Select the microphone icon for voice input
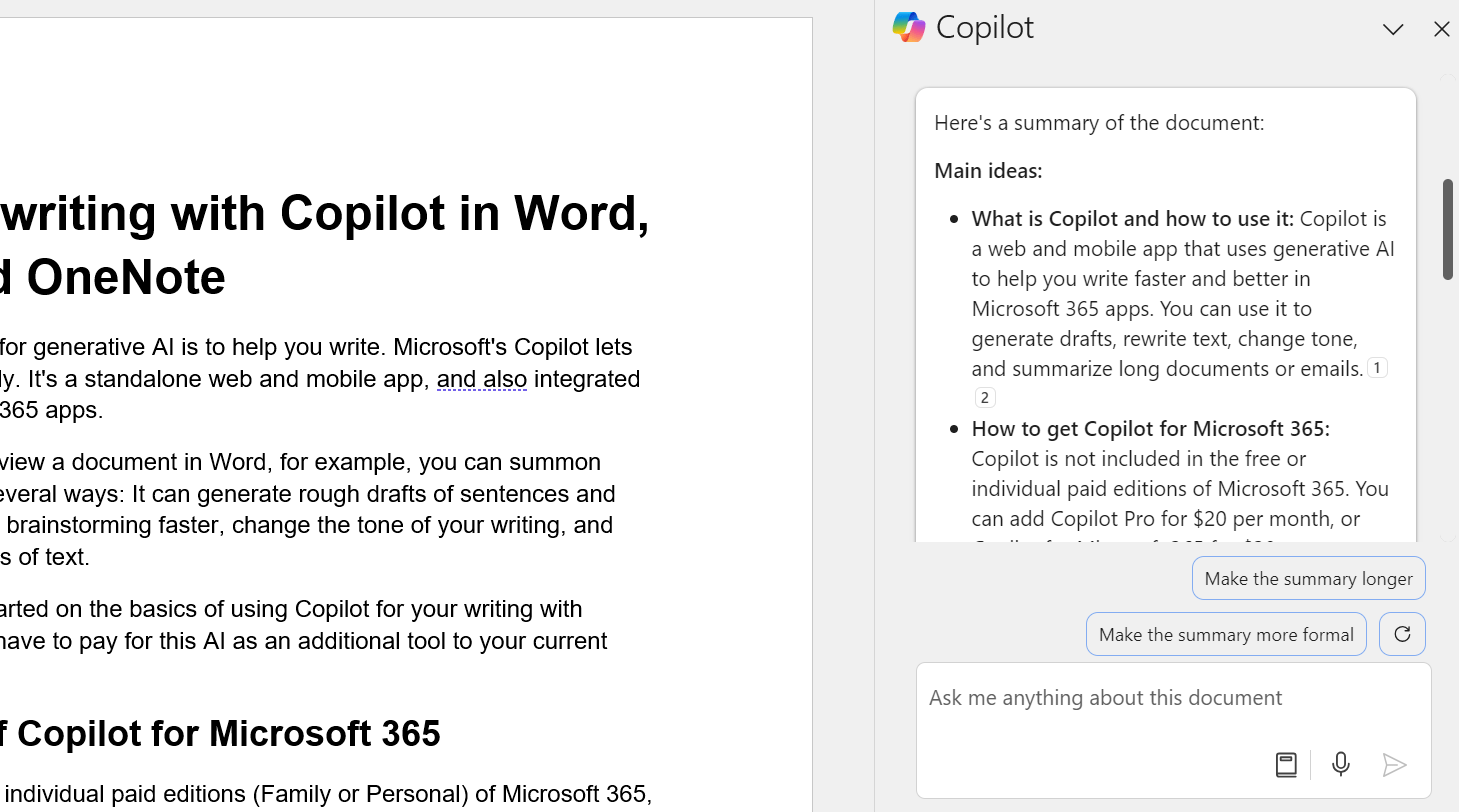1459x812 pixels. point(1340,764)
